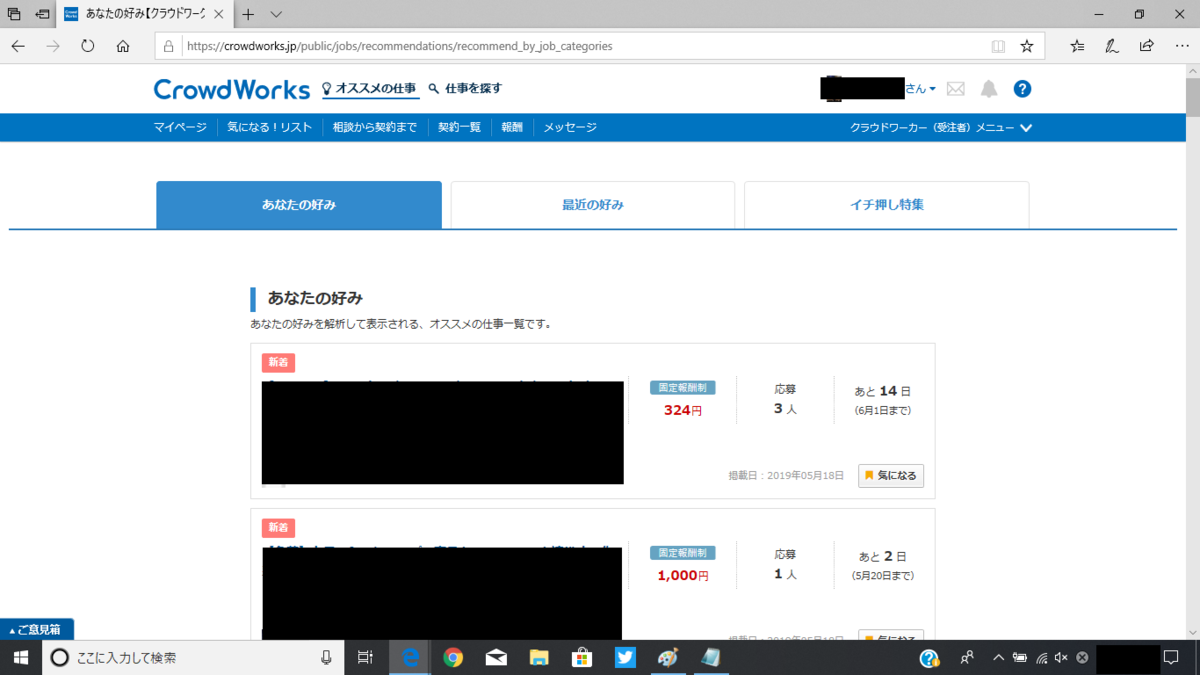1200x675 pixels.
Task: Click the 324円 reward amount
Action: point(683,410)
